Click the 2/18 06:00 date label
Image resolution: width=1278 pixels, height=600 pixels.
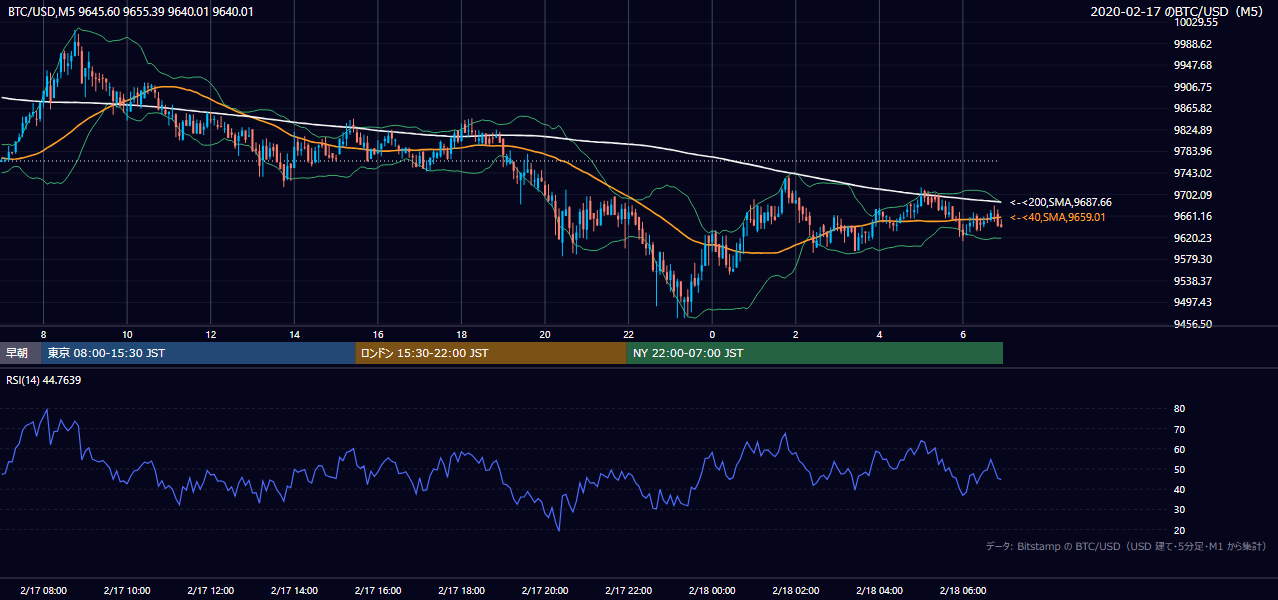point(963,591)
